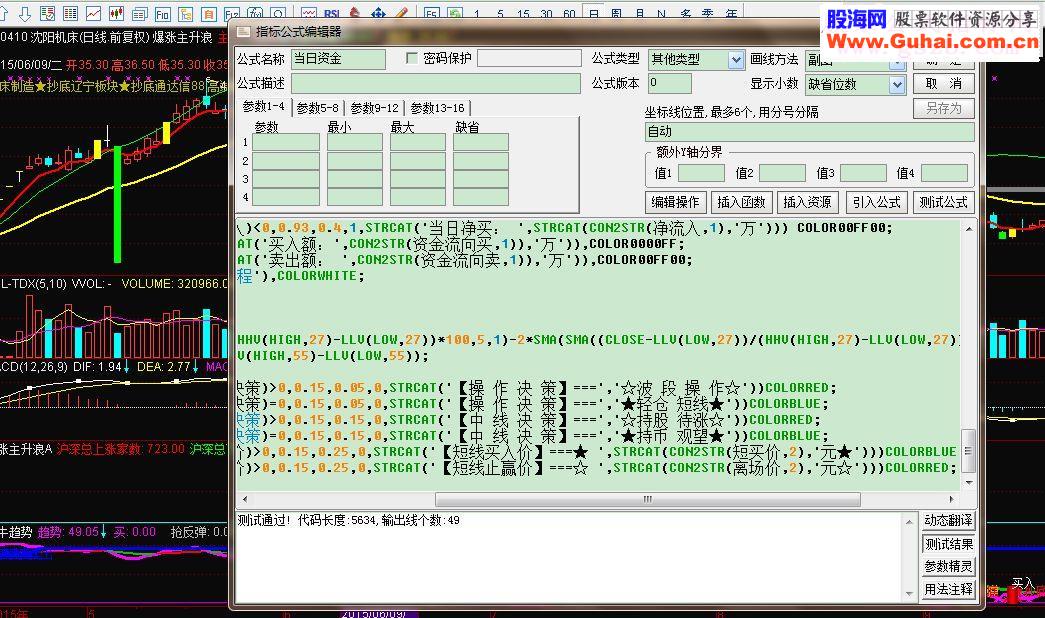Click the F5 toolbar icon
The image size is (1045, 618).
click(432, 13)
